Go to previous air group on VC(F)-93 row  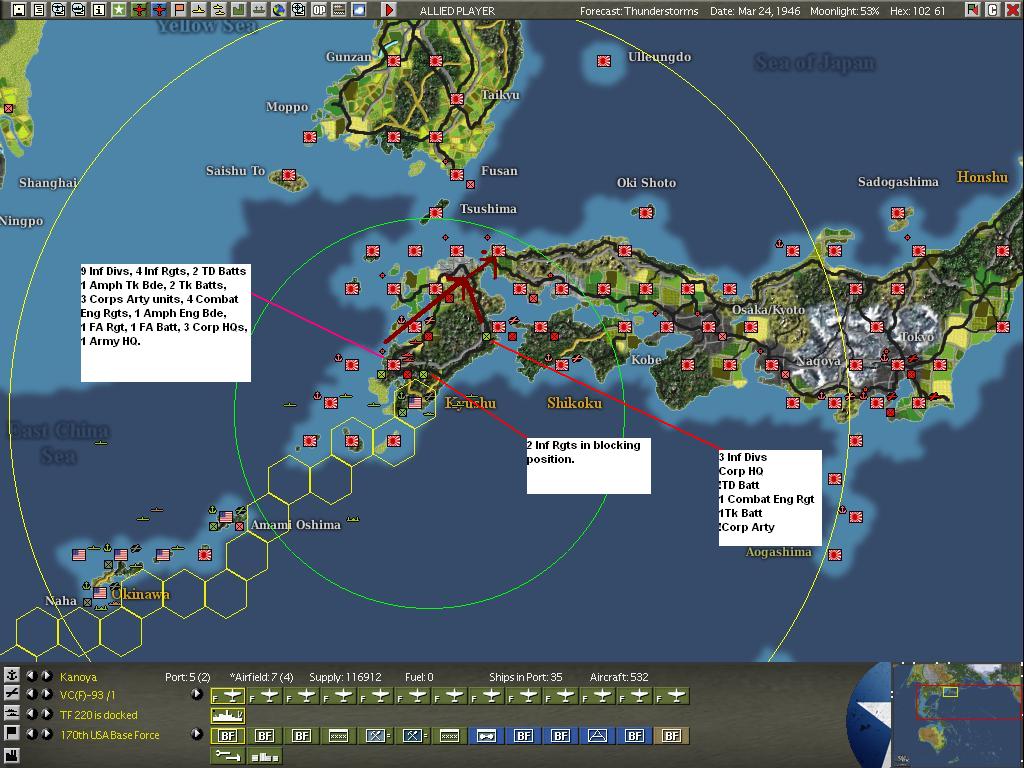(31, 694)
